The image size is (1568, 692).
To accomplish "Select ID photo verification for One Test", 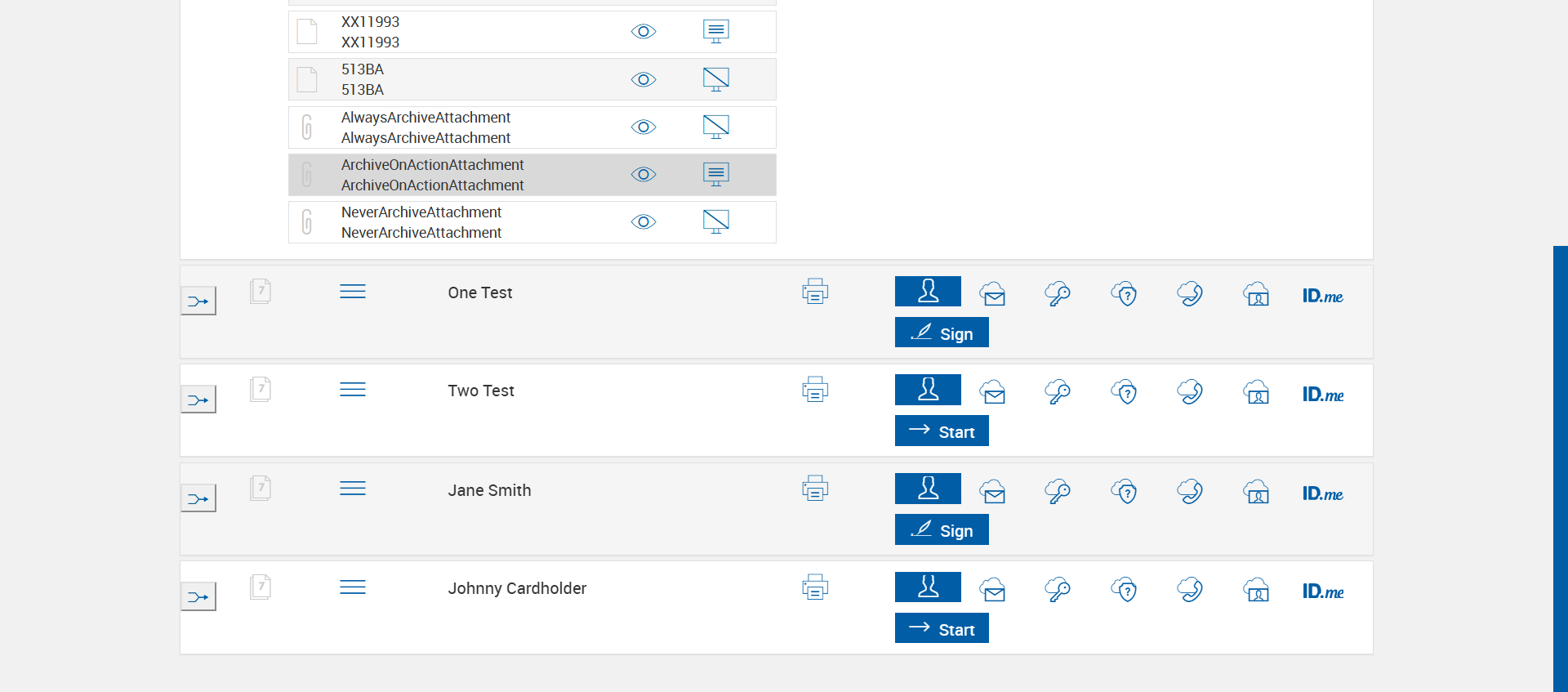I will [1256, 294].
